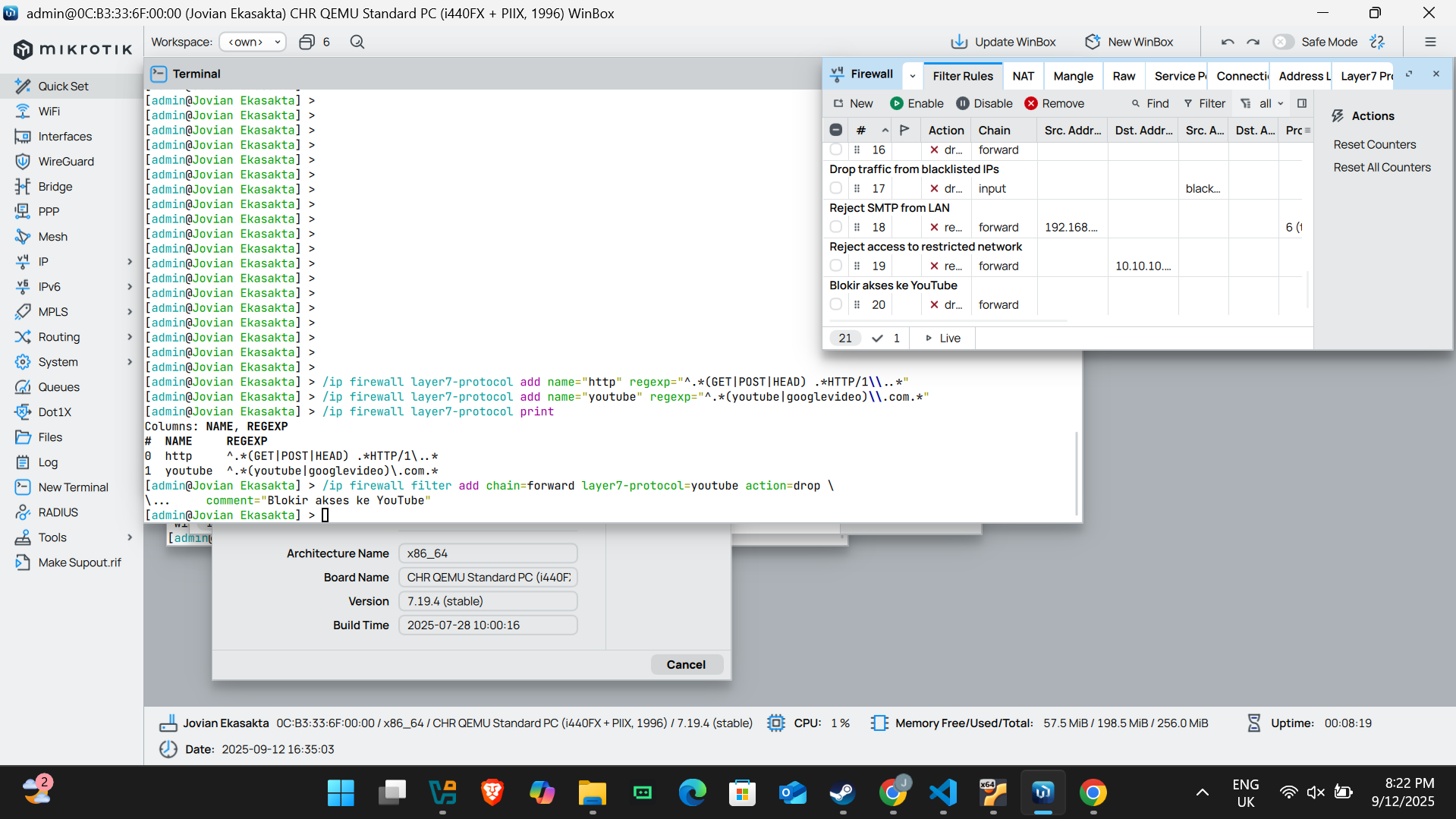Open the Firewall window dropdown chevron
The width and height of the screenshot is (1456, 819).
(913, 75)
